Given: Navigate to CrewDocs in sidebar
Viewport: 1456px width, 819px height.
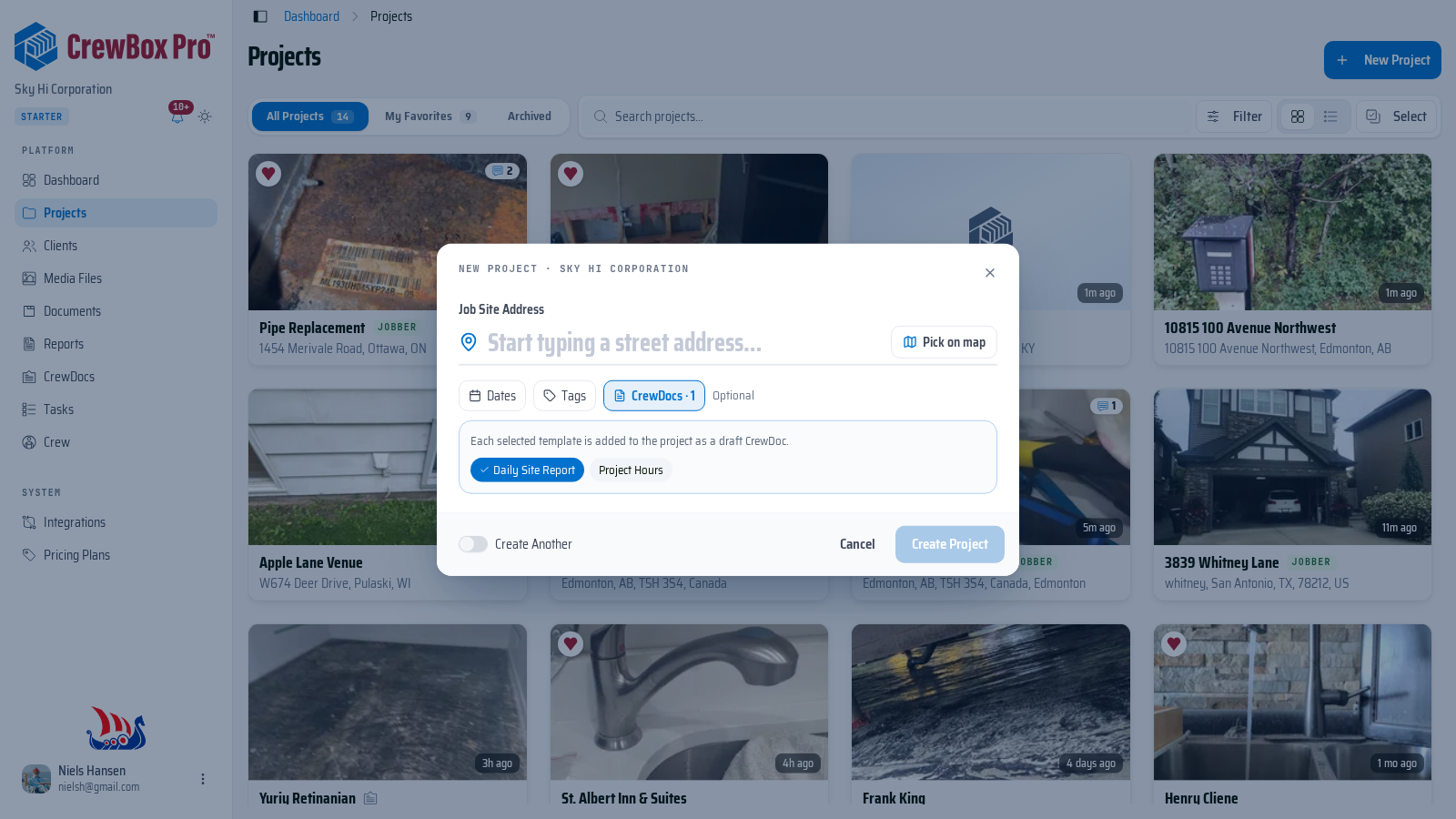Looking at the screenshot, I should pyautogui.click(x=116, y=377).
